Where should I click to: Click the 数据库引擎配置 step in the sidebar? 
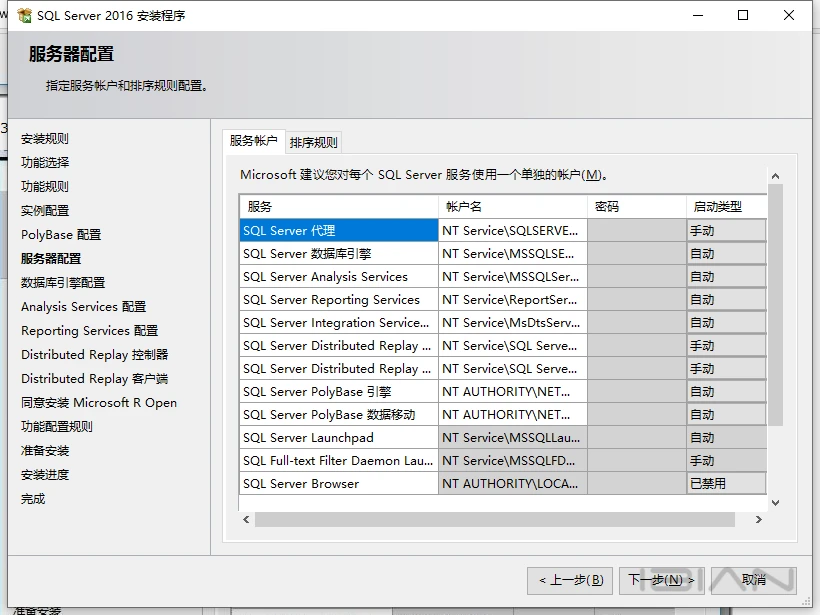pyautogui.click(x=63, y=283)
